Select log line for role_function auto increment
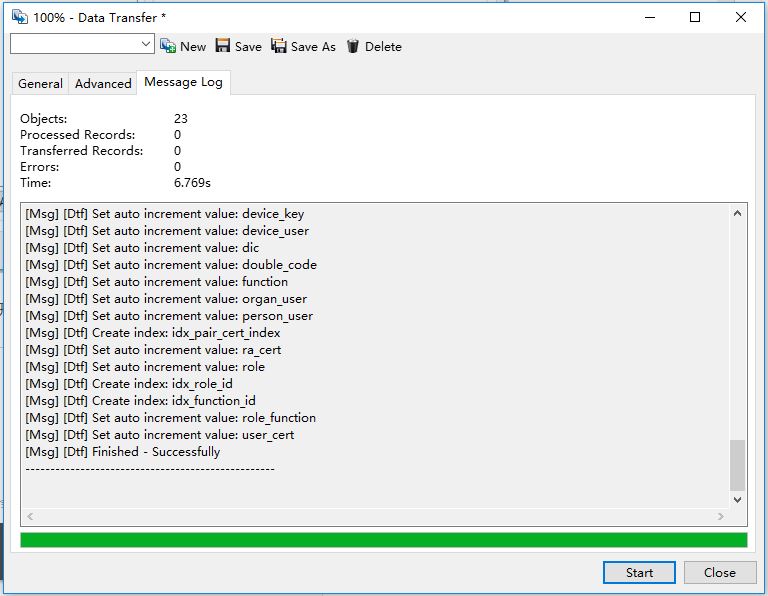 (x=170, y=418)
